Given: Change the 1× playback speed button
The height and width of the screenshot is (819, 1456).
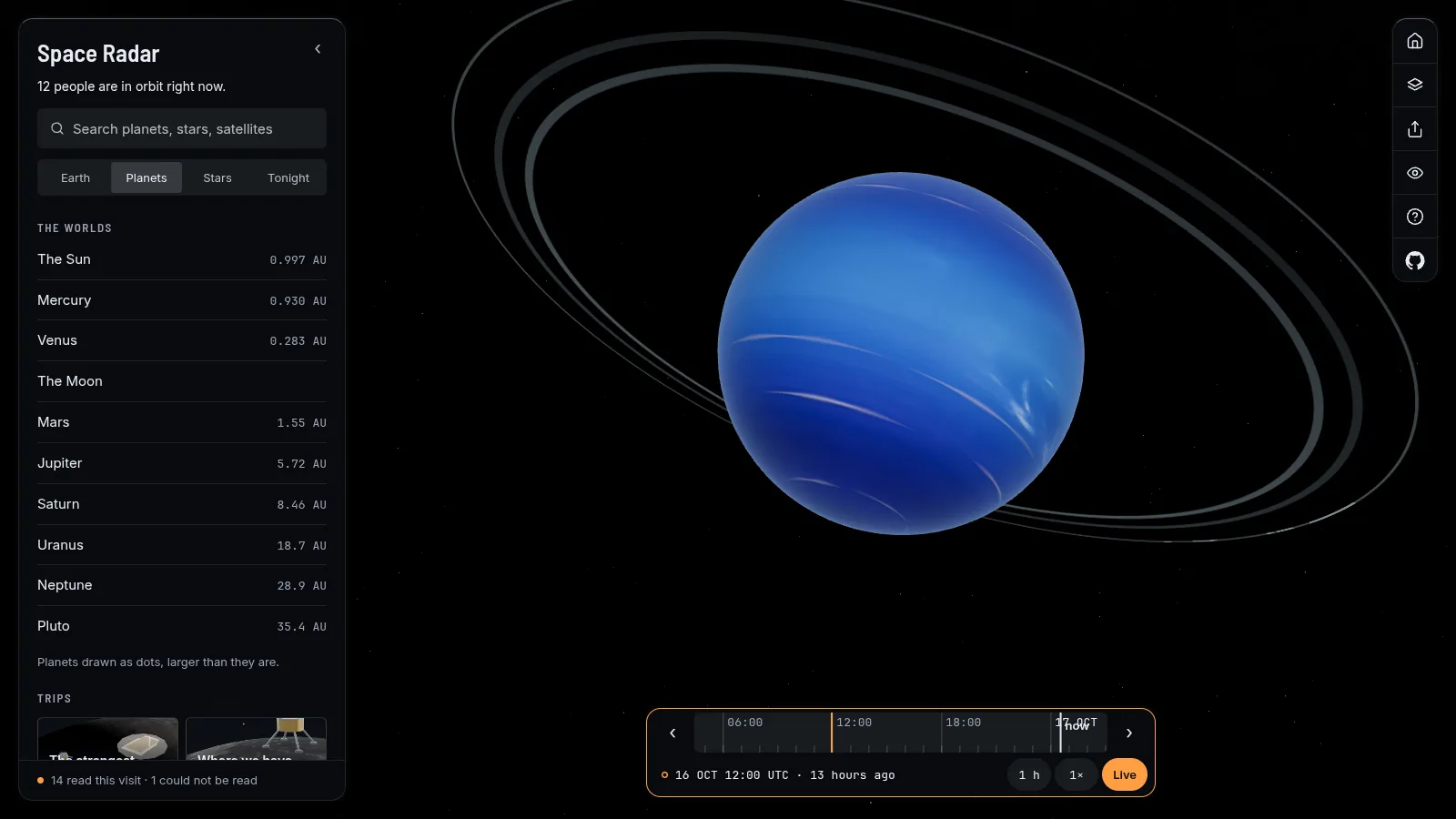Looking at the screenshot, I should (1077, 775).
